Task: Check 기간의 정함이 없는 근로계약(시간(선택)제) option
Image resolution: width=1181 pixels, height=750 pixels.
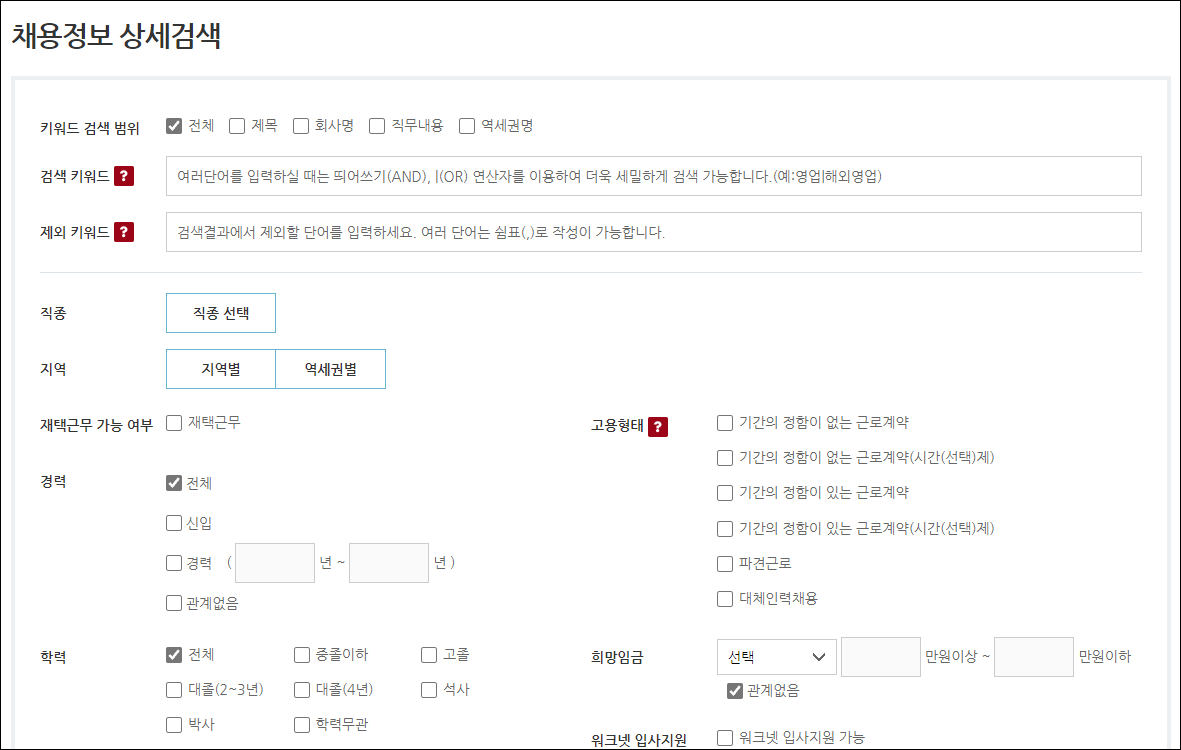Action: point(725,457)
